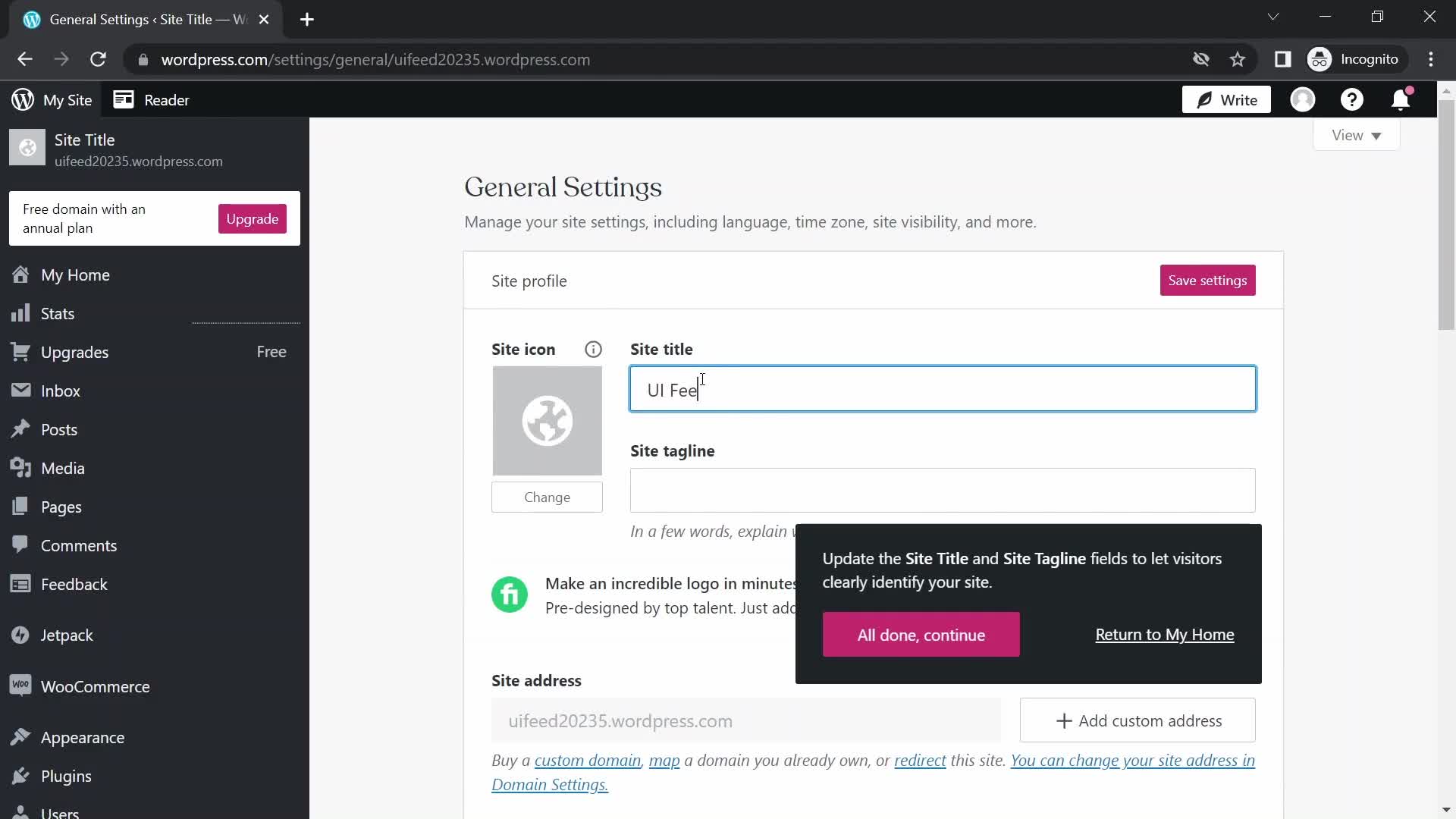The image size is (1456, 819).
Task: Open Appearance settings in sidebar
Action: pyautogui.click(x=82, y=737)
